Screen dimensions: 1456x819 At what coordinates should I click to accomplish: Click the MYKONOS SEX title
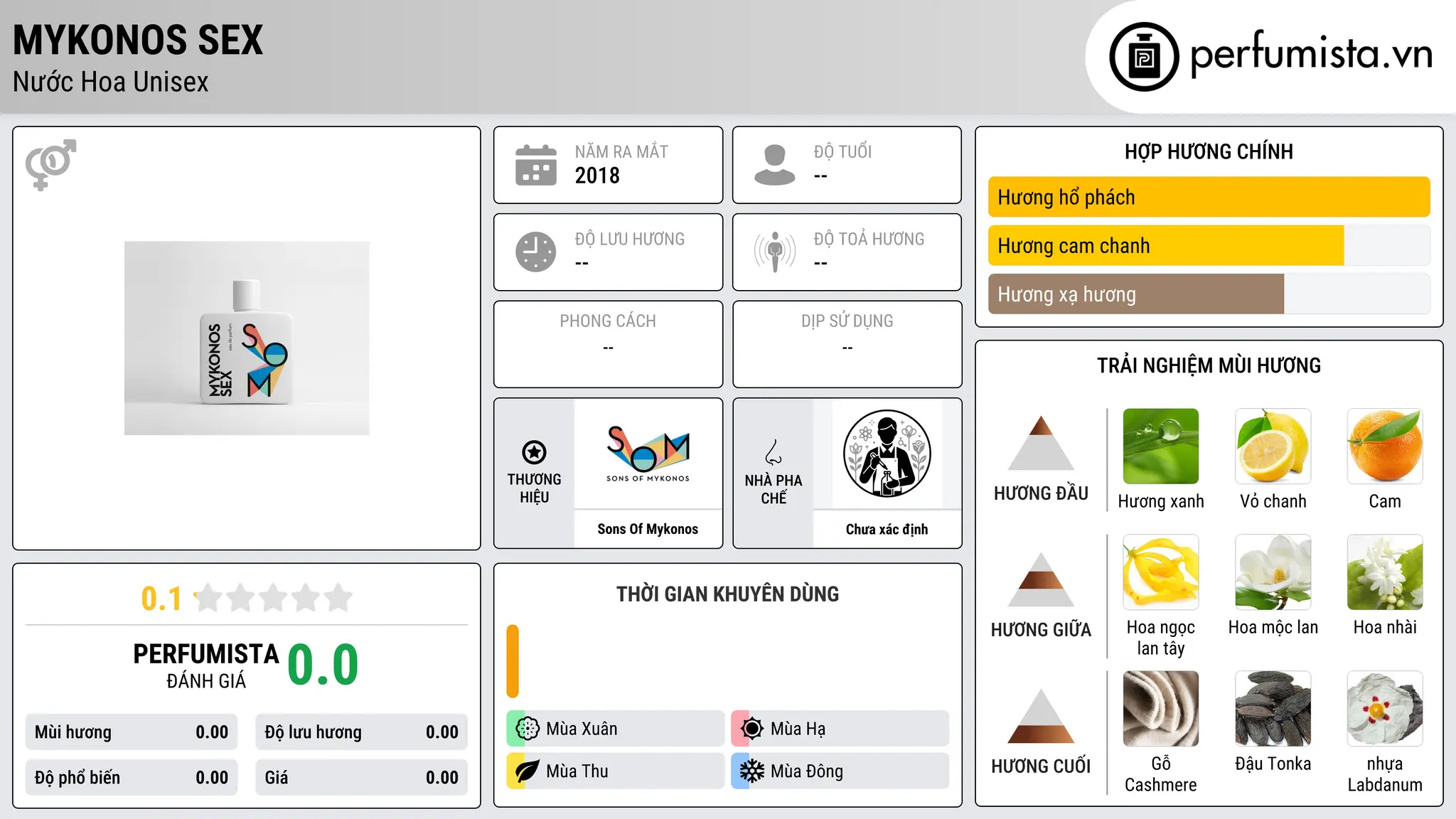tap(138, 40)
